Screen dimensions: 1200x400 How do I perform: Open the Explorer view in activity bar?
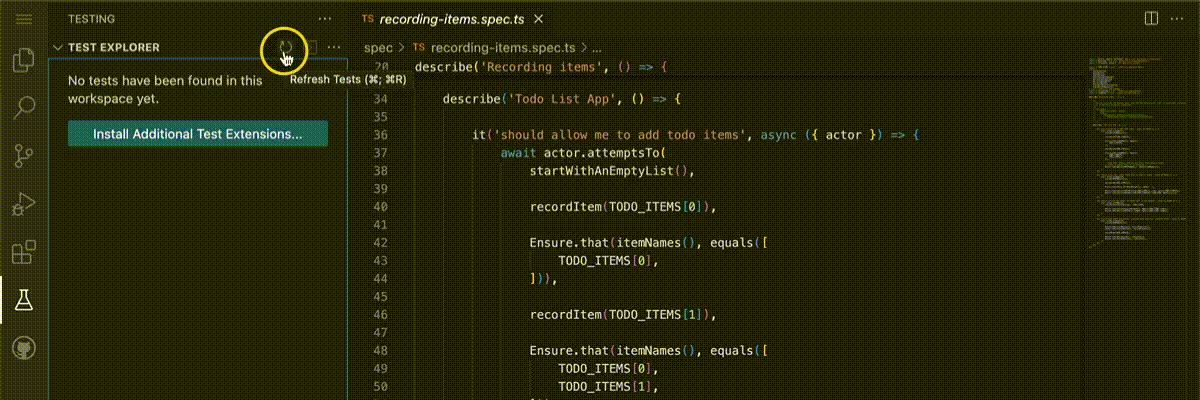(22, 60)
